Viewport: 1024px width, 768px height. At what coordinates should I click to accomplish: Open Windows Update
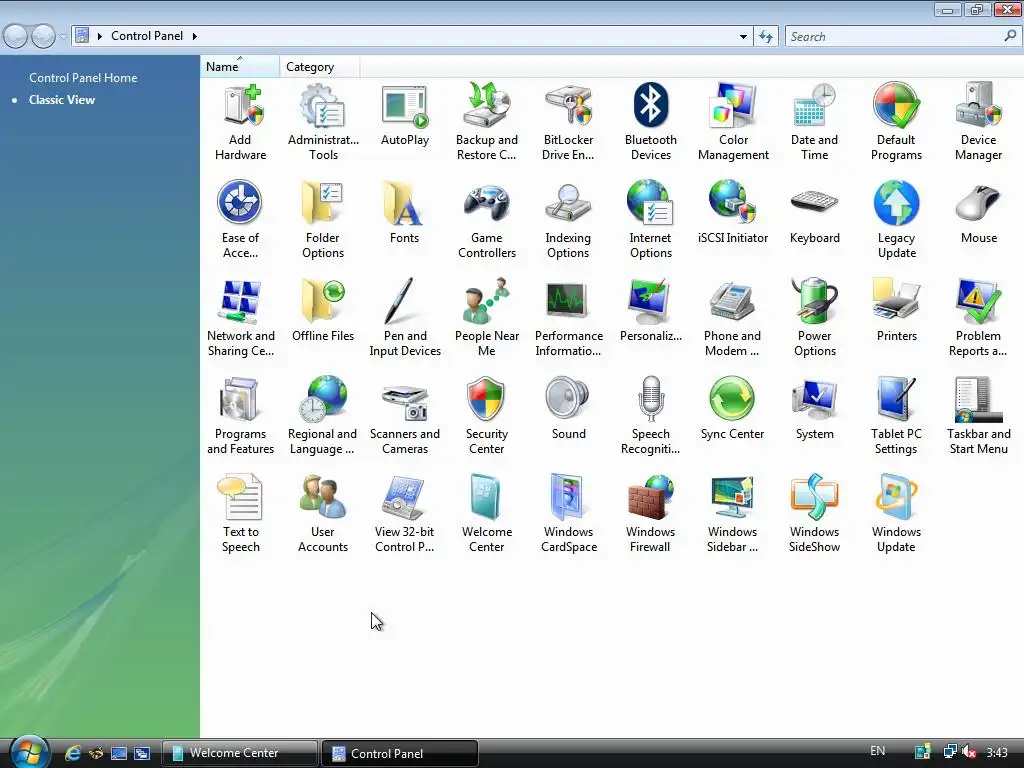[x=896, y=514]
